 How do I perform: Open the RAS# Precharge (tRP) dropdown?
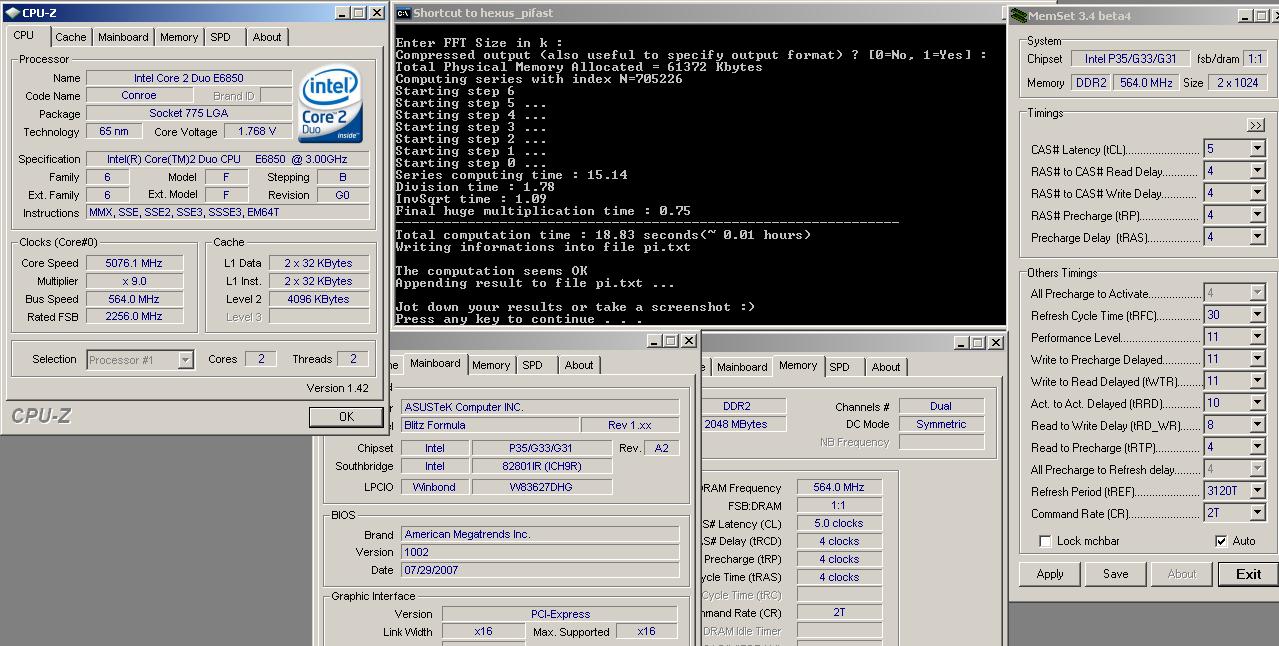[x=1257, y=215]
